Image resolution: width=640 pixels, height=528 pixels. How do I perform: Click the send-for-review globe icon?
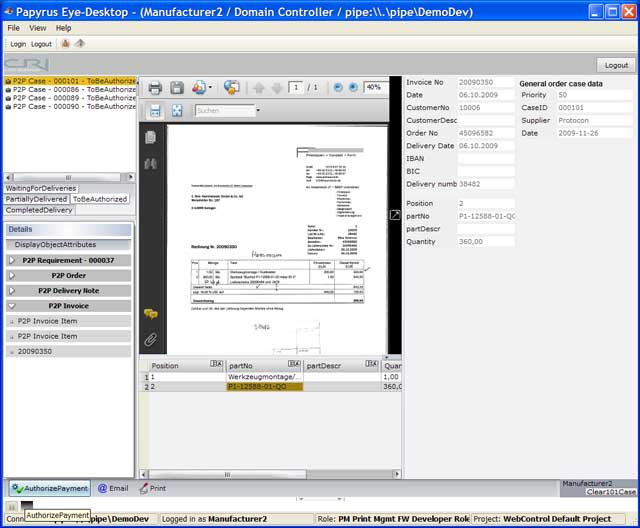(231, 87)
